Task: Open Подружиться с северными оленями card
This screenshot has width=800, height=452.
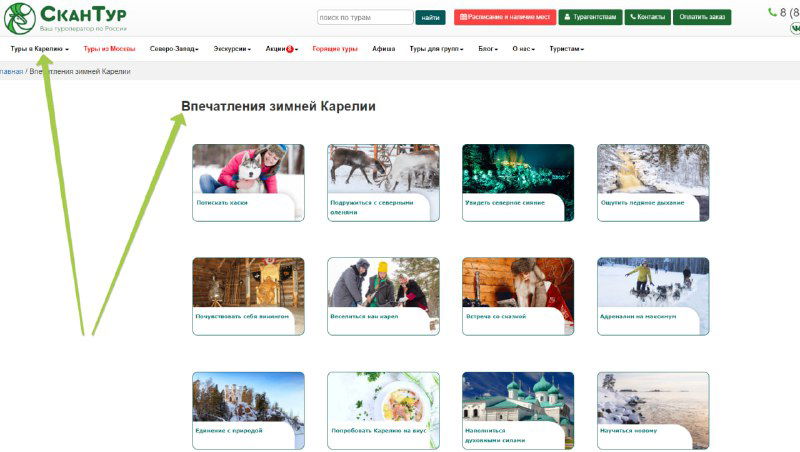Action: (x=383, y=183)
